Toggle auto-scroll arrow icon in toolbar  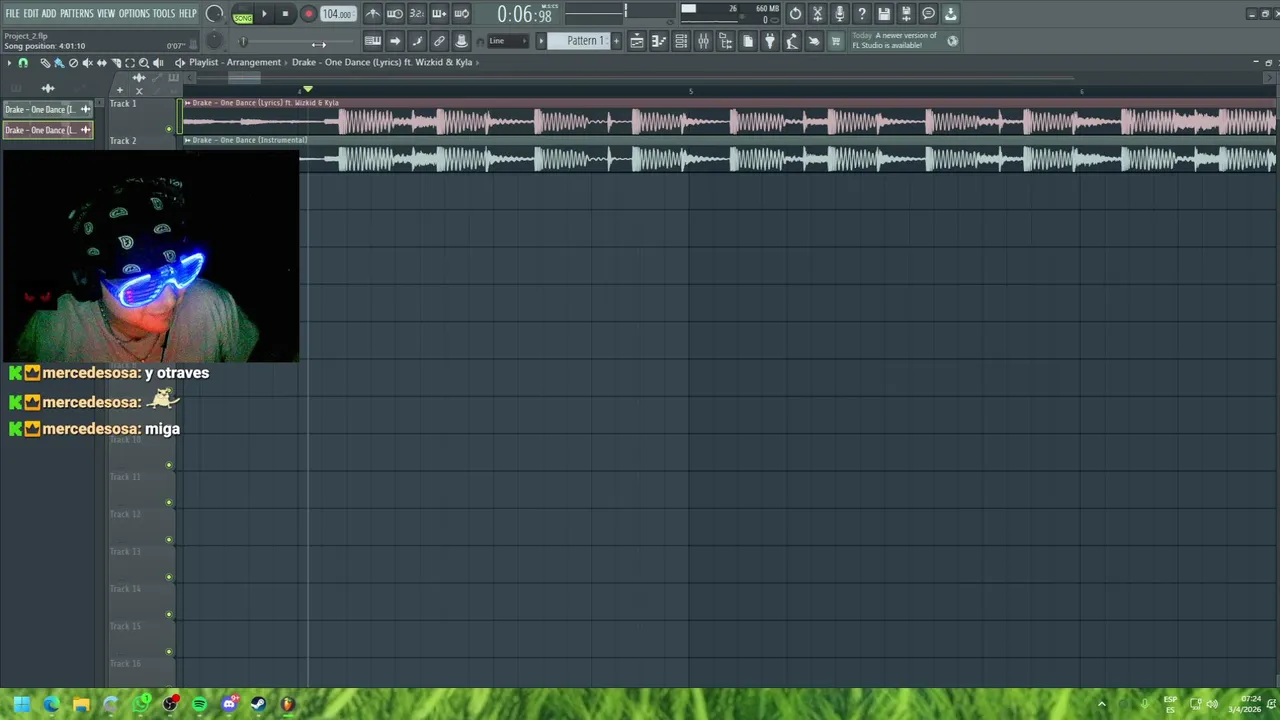394,41
